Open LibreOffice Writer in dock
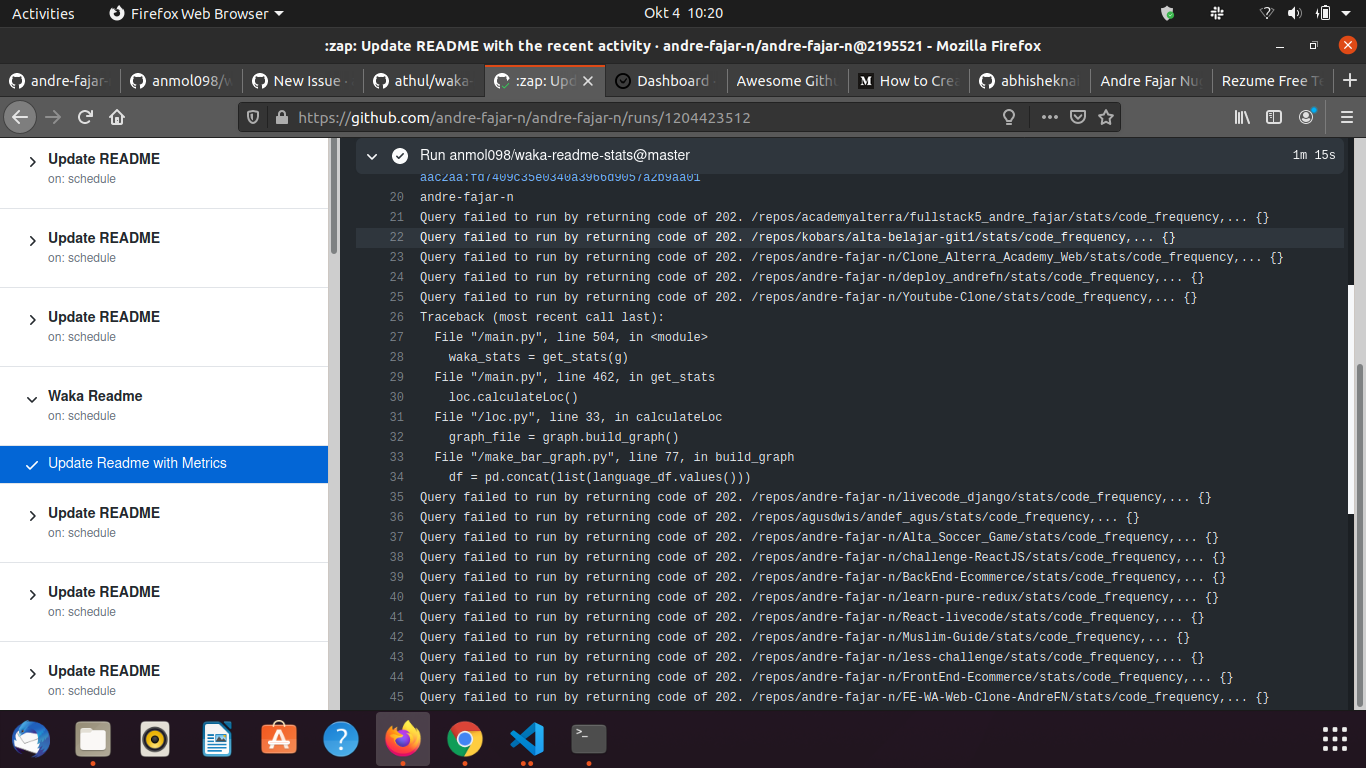The image size is (1366, 768). click(x=217, y=739)
